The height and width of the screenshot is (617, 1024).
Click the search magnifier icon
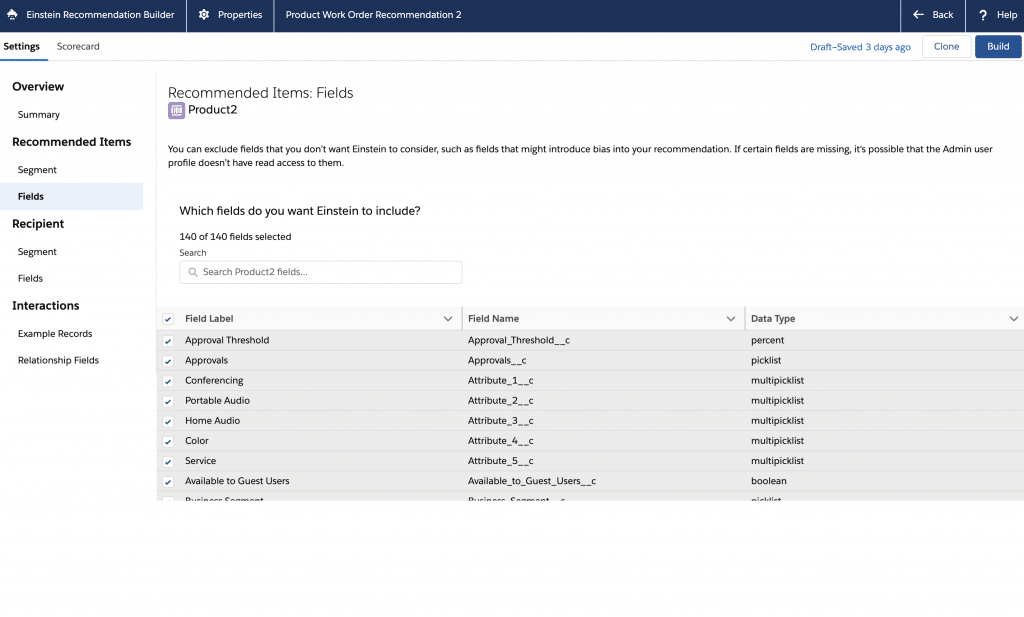[193, 272]
